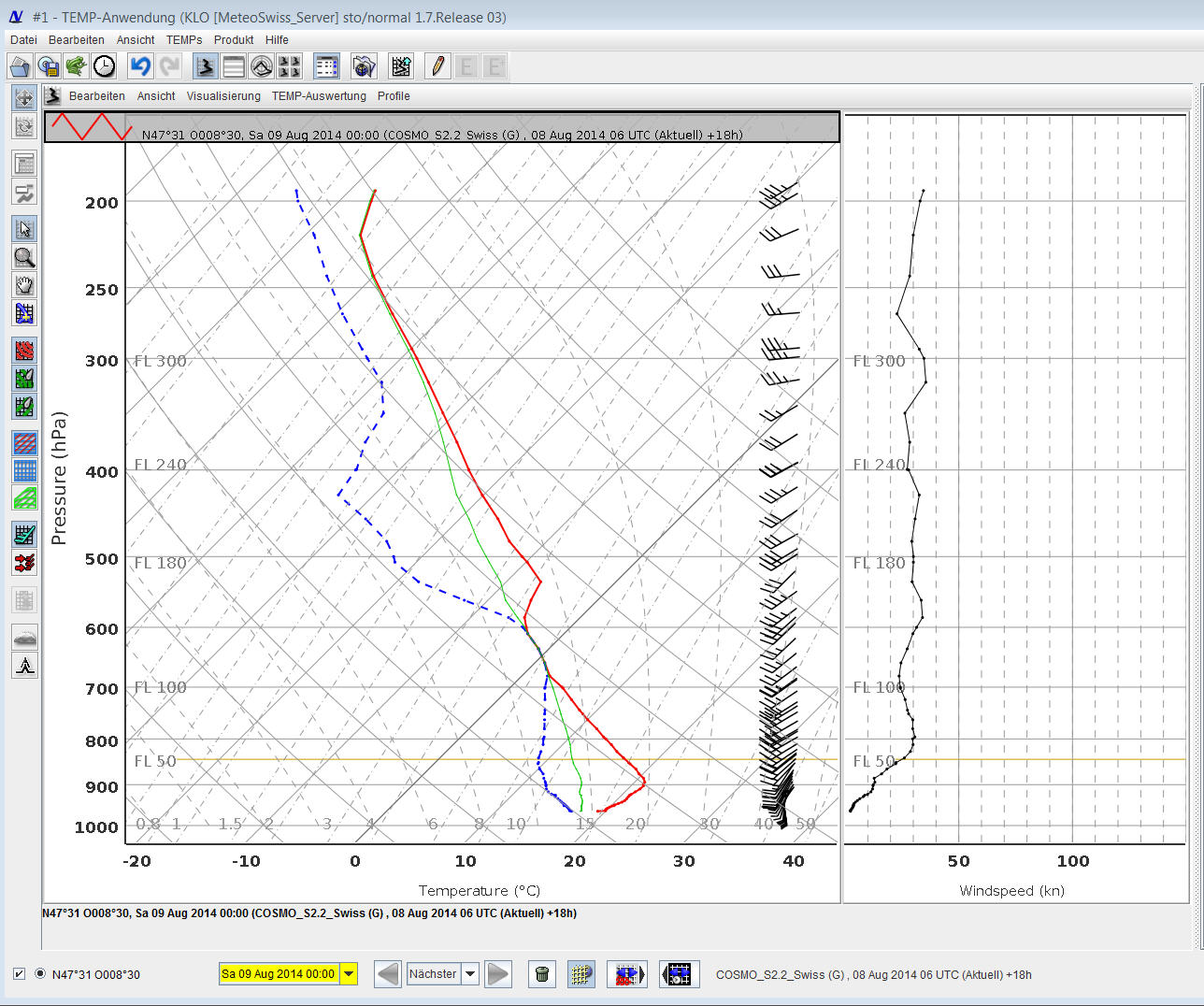Image resolution: width=1204 pixels, height=1006 pixels.
Task: Go to previous time step arrow button
Action: [388, 974]
